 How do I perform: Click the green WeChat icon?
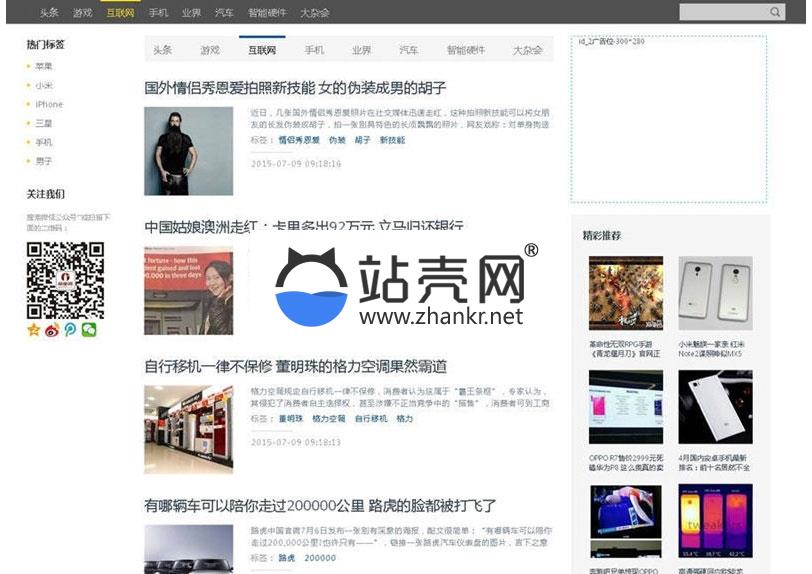tap(89, 329)
